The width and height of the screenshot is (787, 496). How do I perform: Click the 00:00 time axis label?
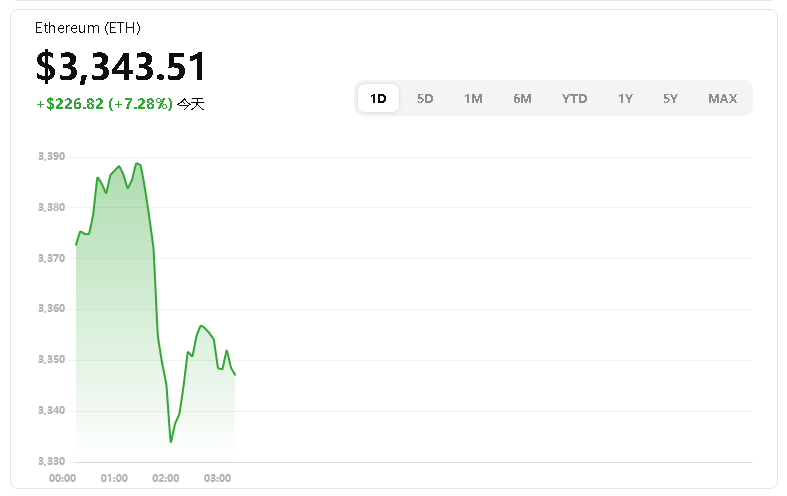[63, 478]
